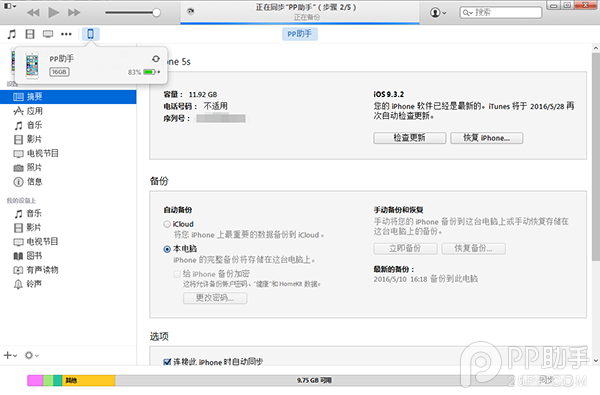Screen dimensions: 600x395
Task: Click the PP助手 device tab
Action: 300,34
